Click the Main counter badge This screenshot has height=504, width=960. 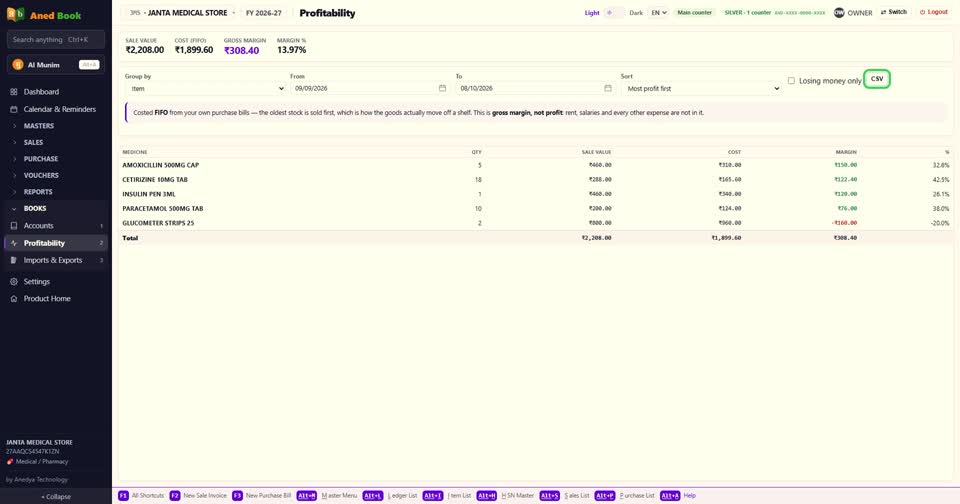tap(694, 12)
